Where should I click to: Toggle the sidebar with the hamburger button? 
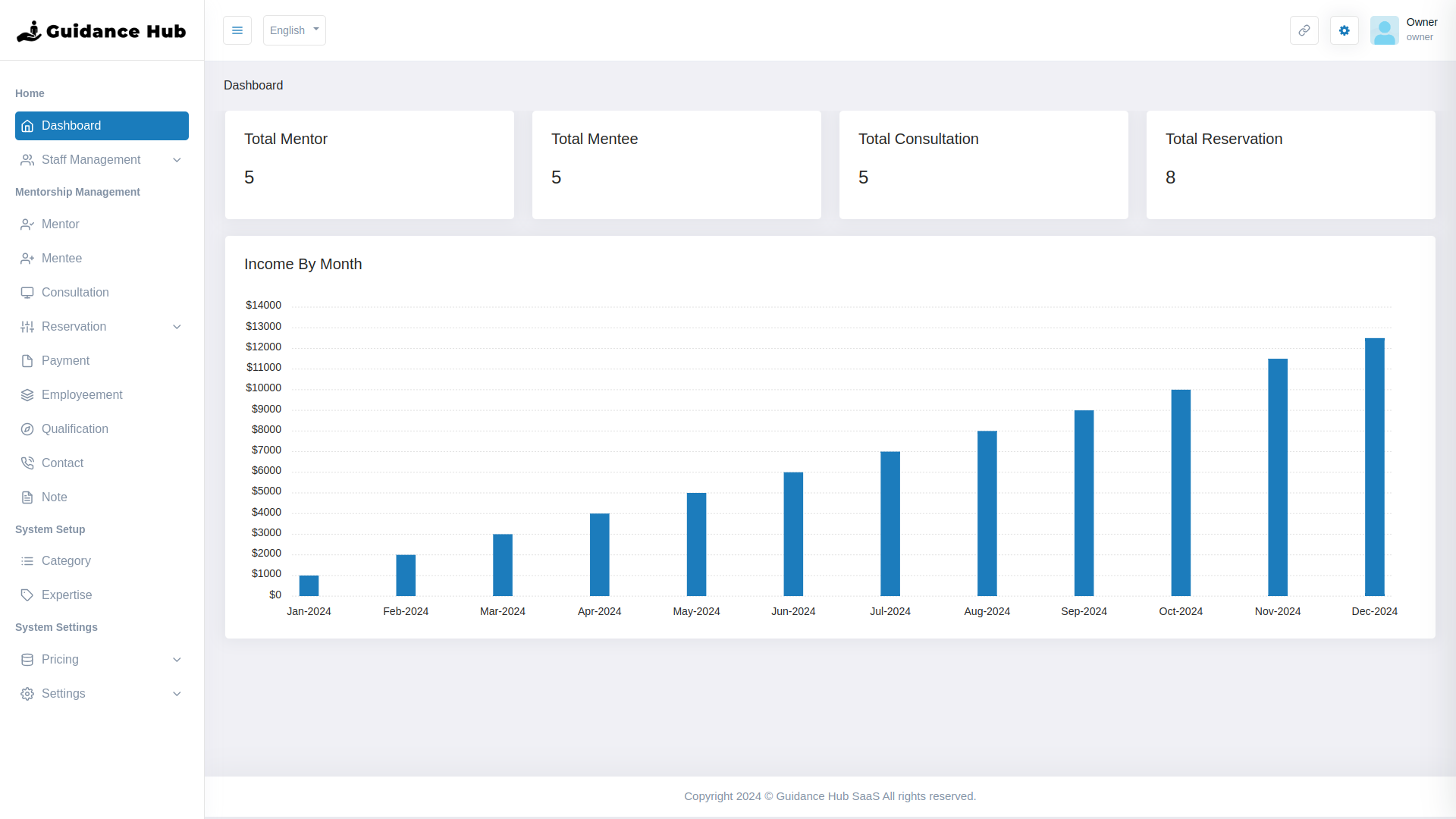pos(237,30)
